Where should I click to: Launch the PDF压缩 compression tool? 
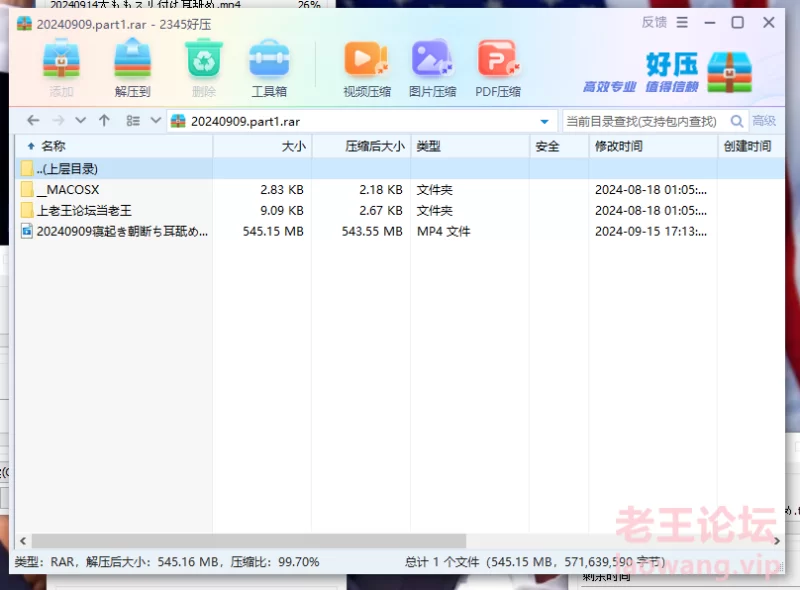click(x=498, y=60)
